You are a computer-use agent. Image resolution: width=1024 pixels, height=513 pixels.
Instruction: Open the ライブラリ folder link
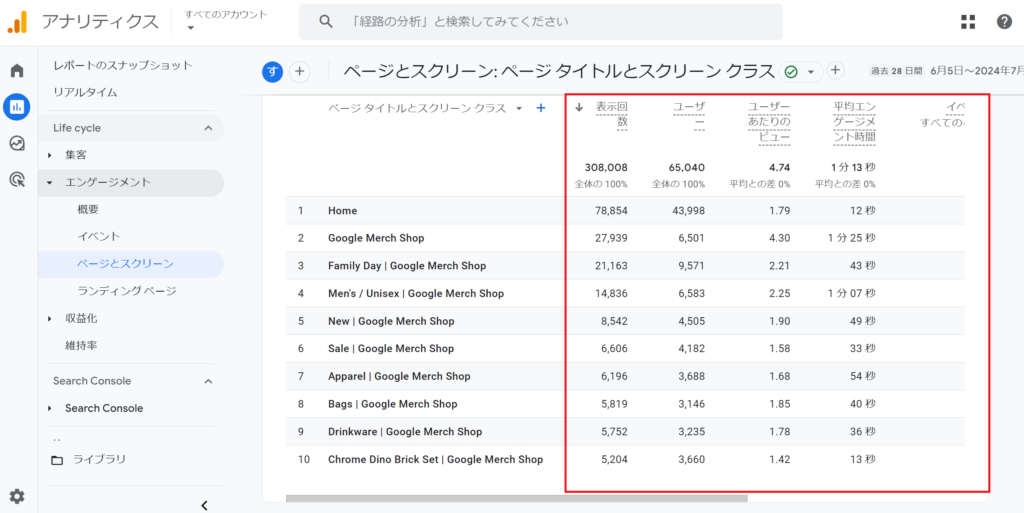pyautogui.click(x=100, y=459)
